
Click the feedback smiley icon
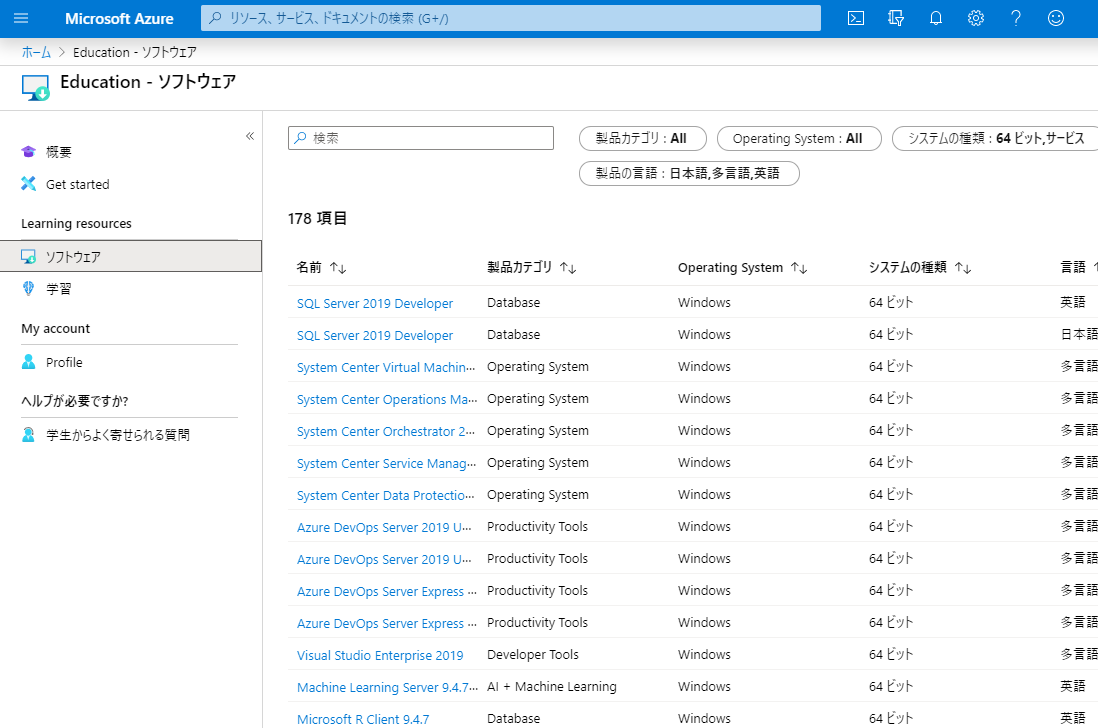pyautogui.click(x=1056, y=18)
